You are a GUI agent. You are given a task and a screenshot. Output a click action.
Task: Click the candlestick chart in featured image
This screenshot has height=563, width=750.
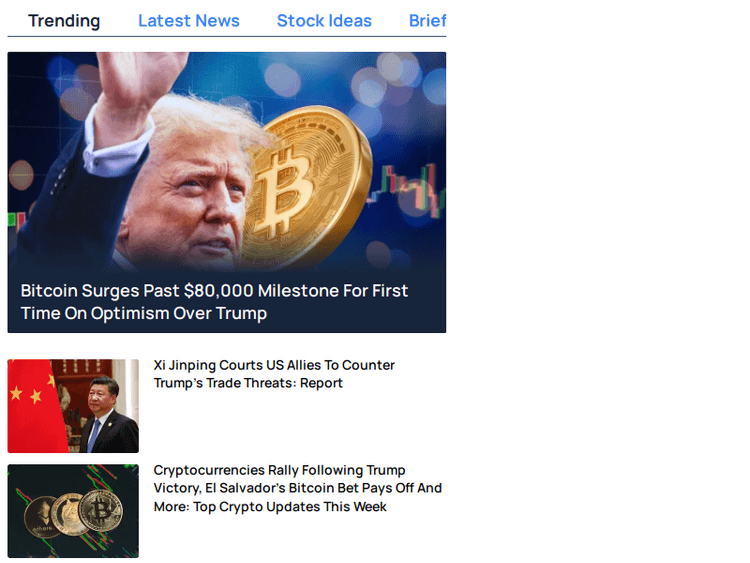click(x=407, y=189)
